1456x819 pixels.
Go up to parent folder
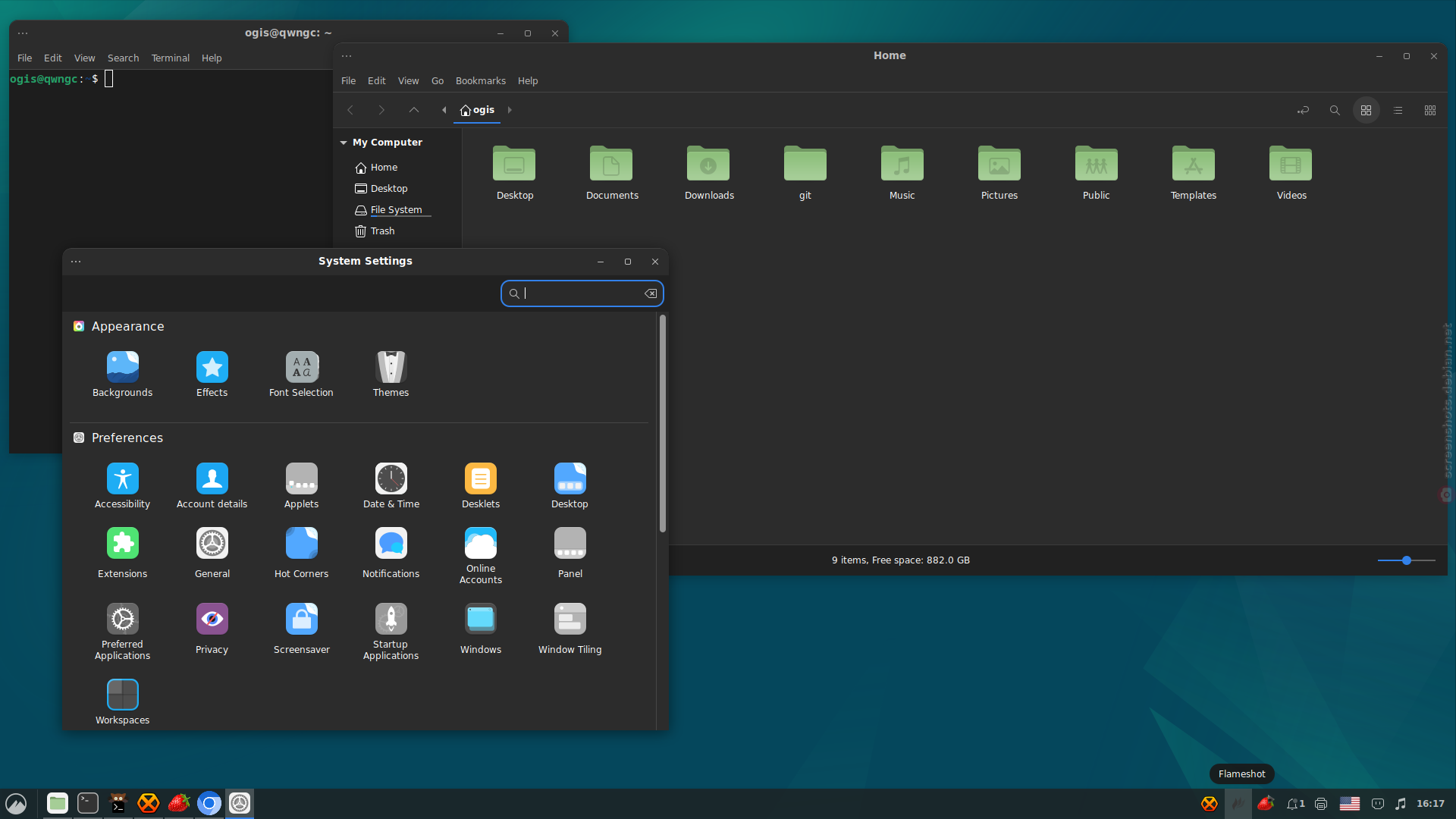click(413, 110)
